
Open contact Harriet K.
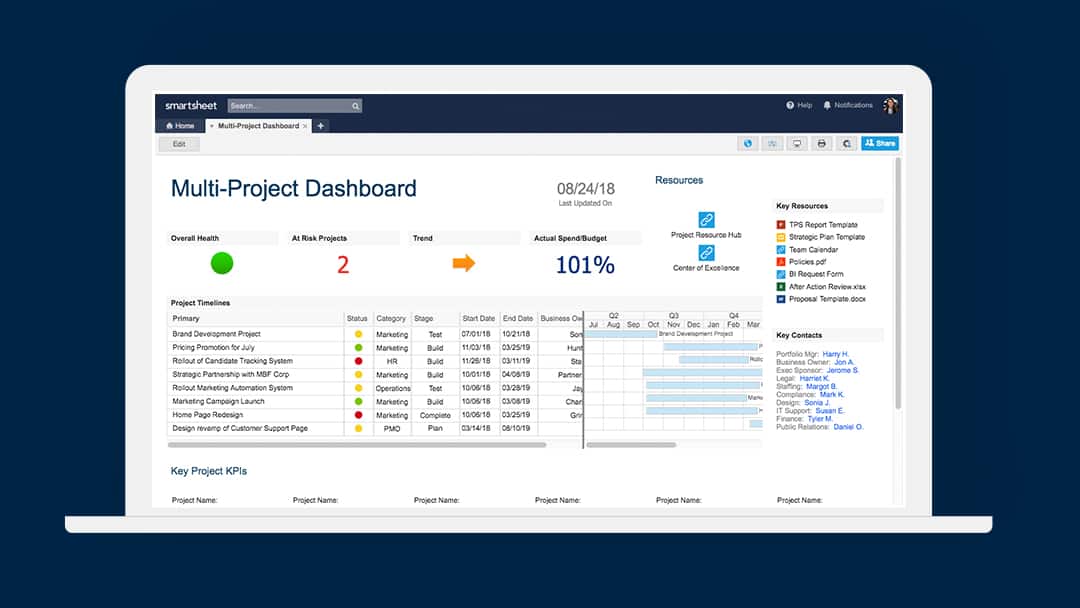pyautogui.click(x=814, y=379)
